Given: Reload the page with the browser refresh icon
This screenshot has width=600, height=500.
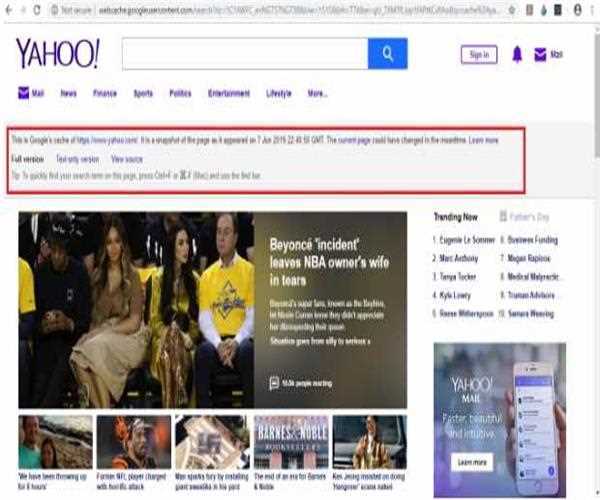Looking at the screenshot, I should (x=37, y=8).
